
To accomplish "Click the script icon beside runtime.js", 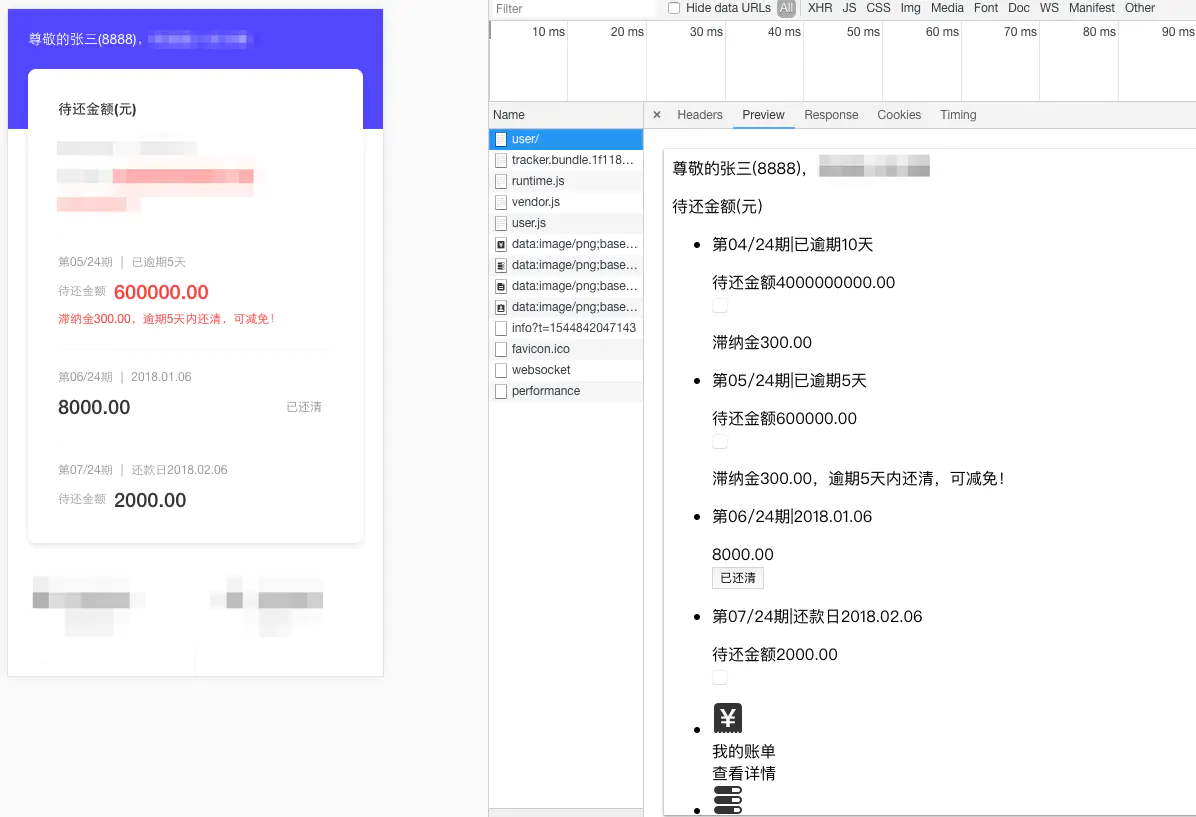I will point(501,181).
